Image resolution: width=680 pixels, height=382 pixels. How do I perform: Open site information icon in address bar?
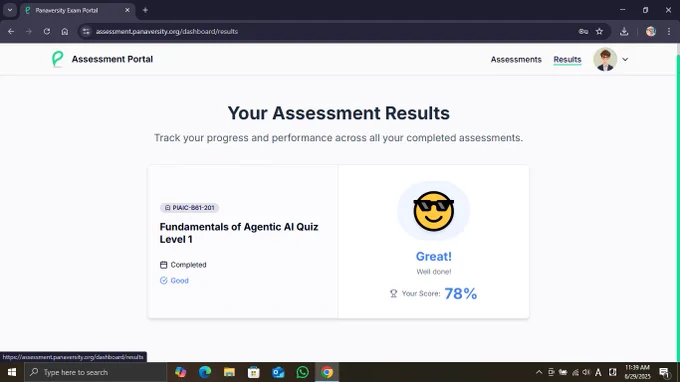click(x=86, y=31)
